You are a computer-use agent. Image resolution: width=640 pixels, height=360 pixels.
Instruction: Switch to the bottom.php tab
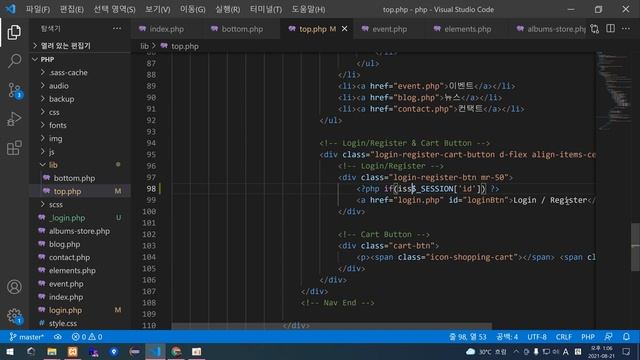point(242,29)
